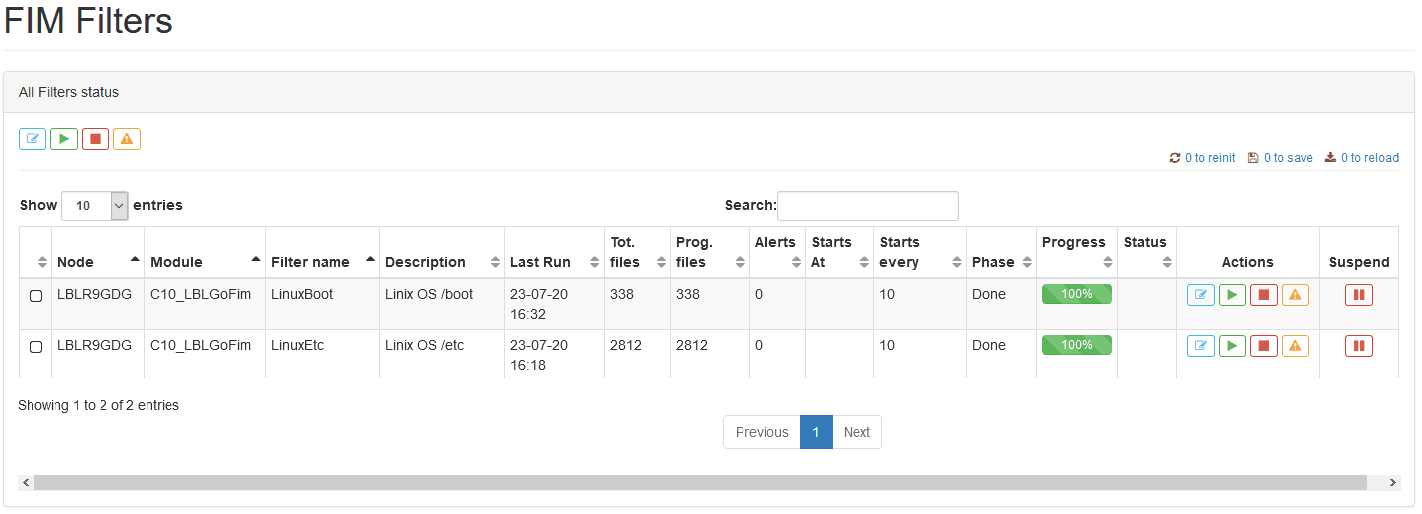This screenshot has height=514, width=1422.
Task: Edit the LinuxBoot filter
Action: 1201,295
